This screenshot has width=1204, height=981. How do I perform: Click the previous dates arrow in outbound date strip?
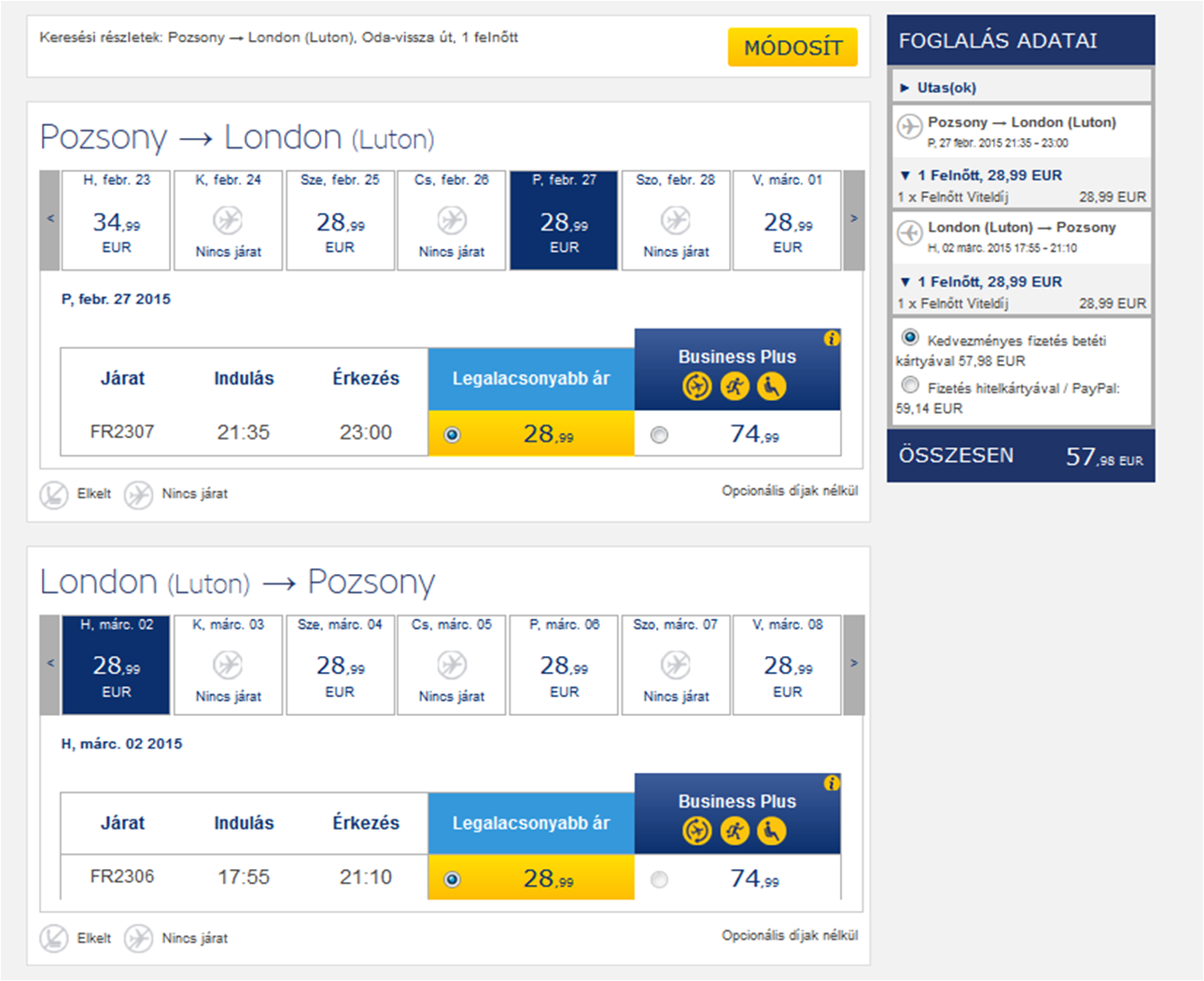(50, 219)
